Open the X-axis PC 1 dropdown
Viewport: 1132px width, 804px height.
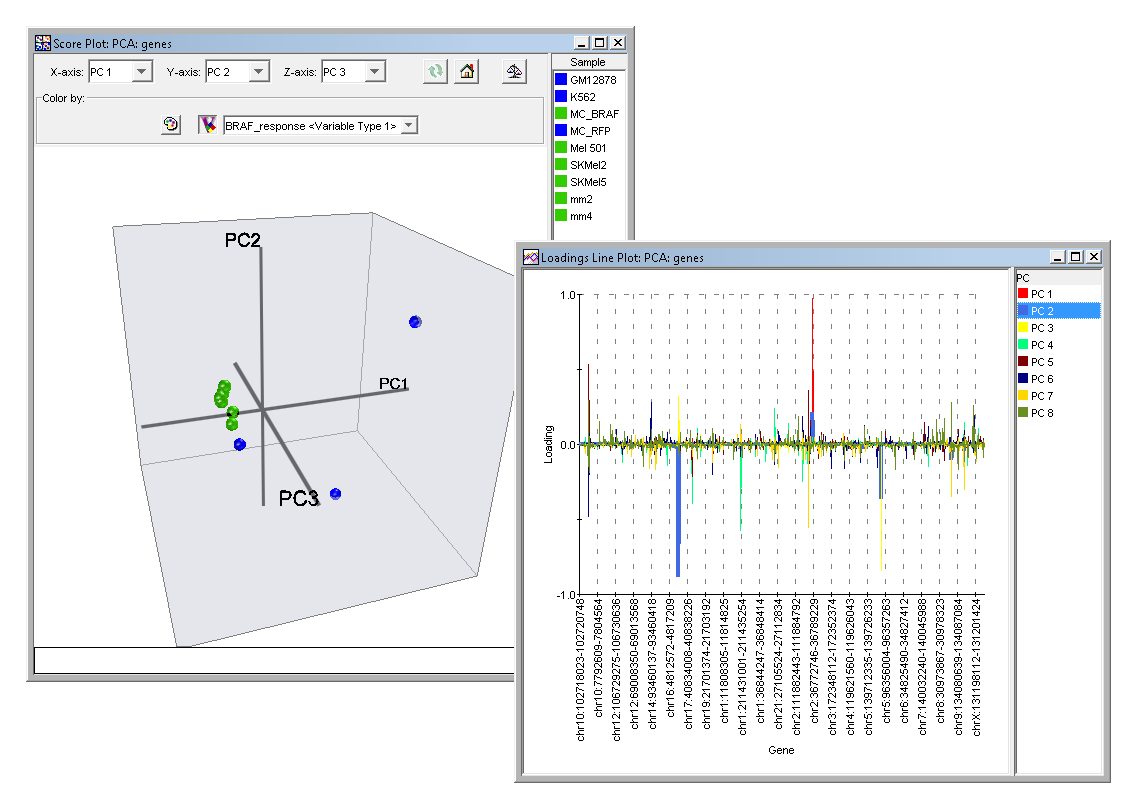tap(142, 72)
